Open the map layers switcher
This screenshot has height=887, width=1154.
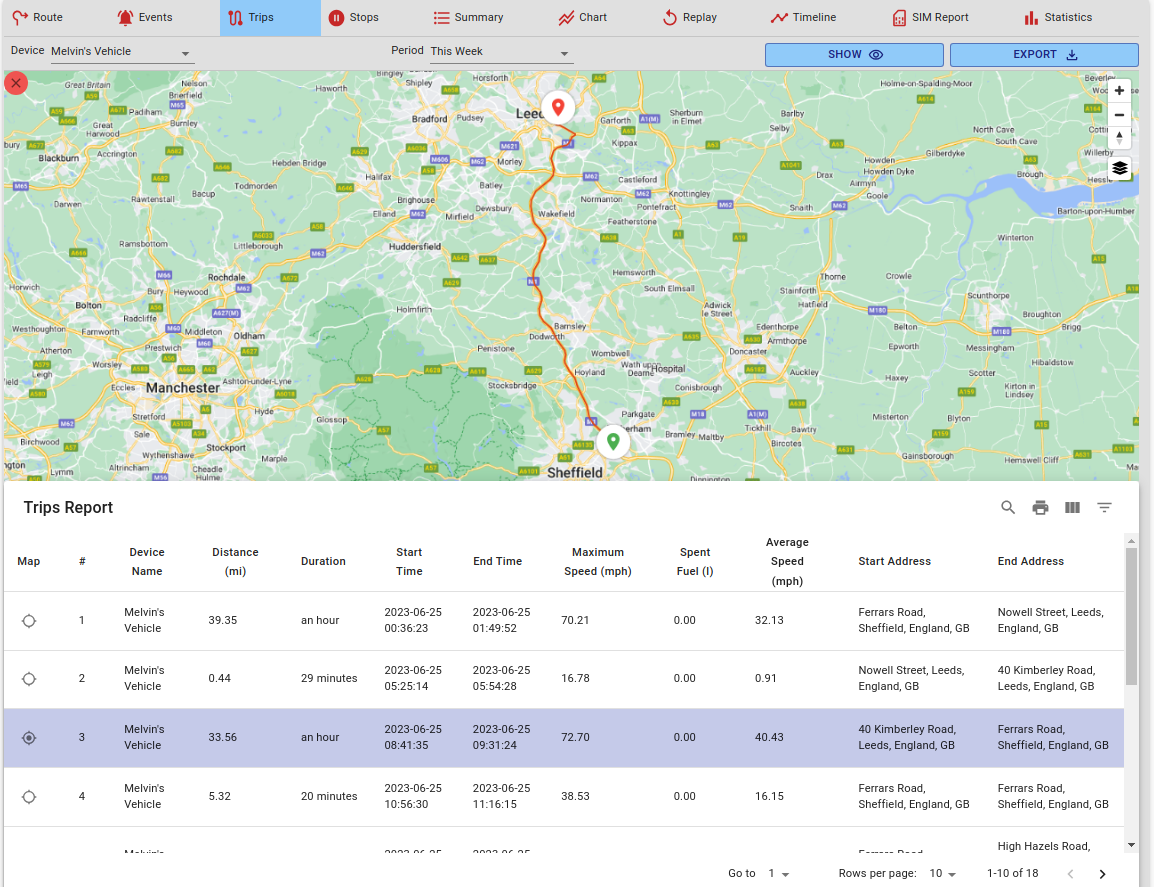[x=1119, y=169]
